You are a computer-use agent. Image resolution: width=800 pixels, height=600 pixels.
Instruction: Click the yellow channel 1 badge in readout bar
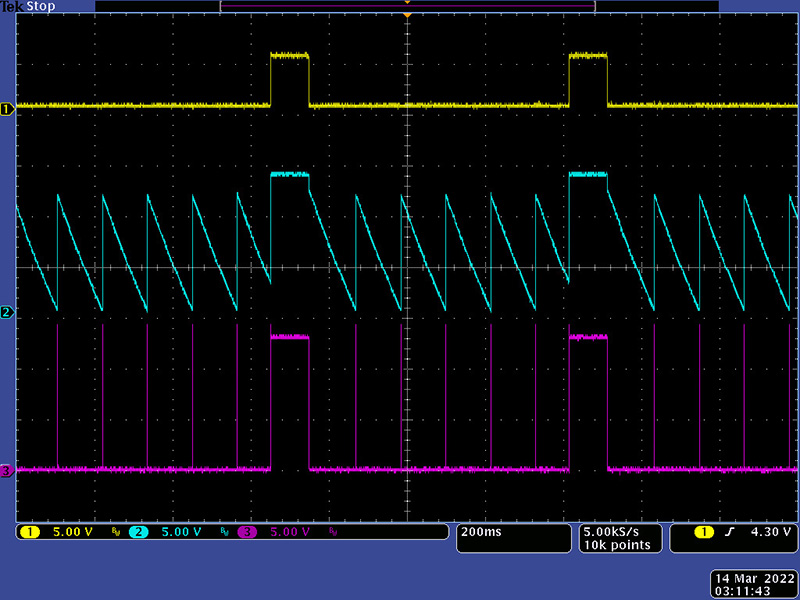(x=29, y=532)
